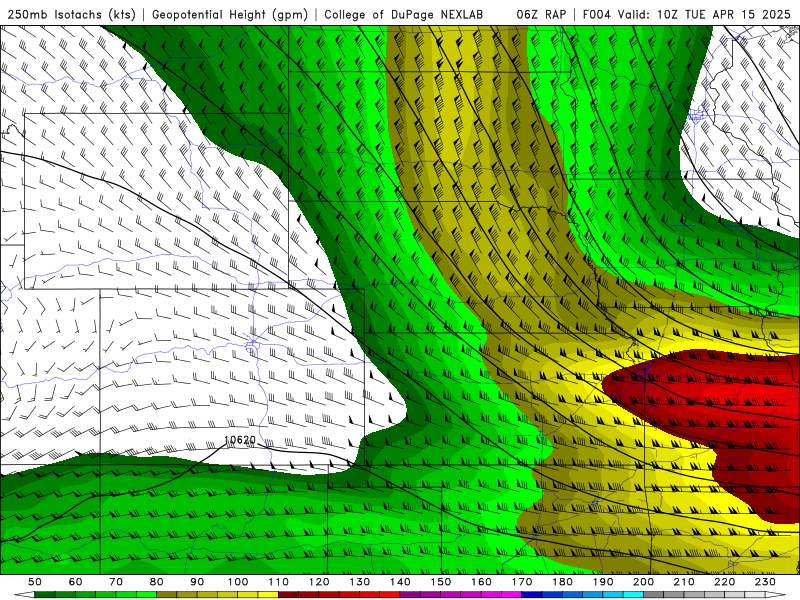Click the '60' value on color scale

click(76, 582)
